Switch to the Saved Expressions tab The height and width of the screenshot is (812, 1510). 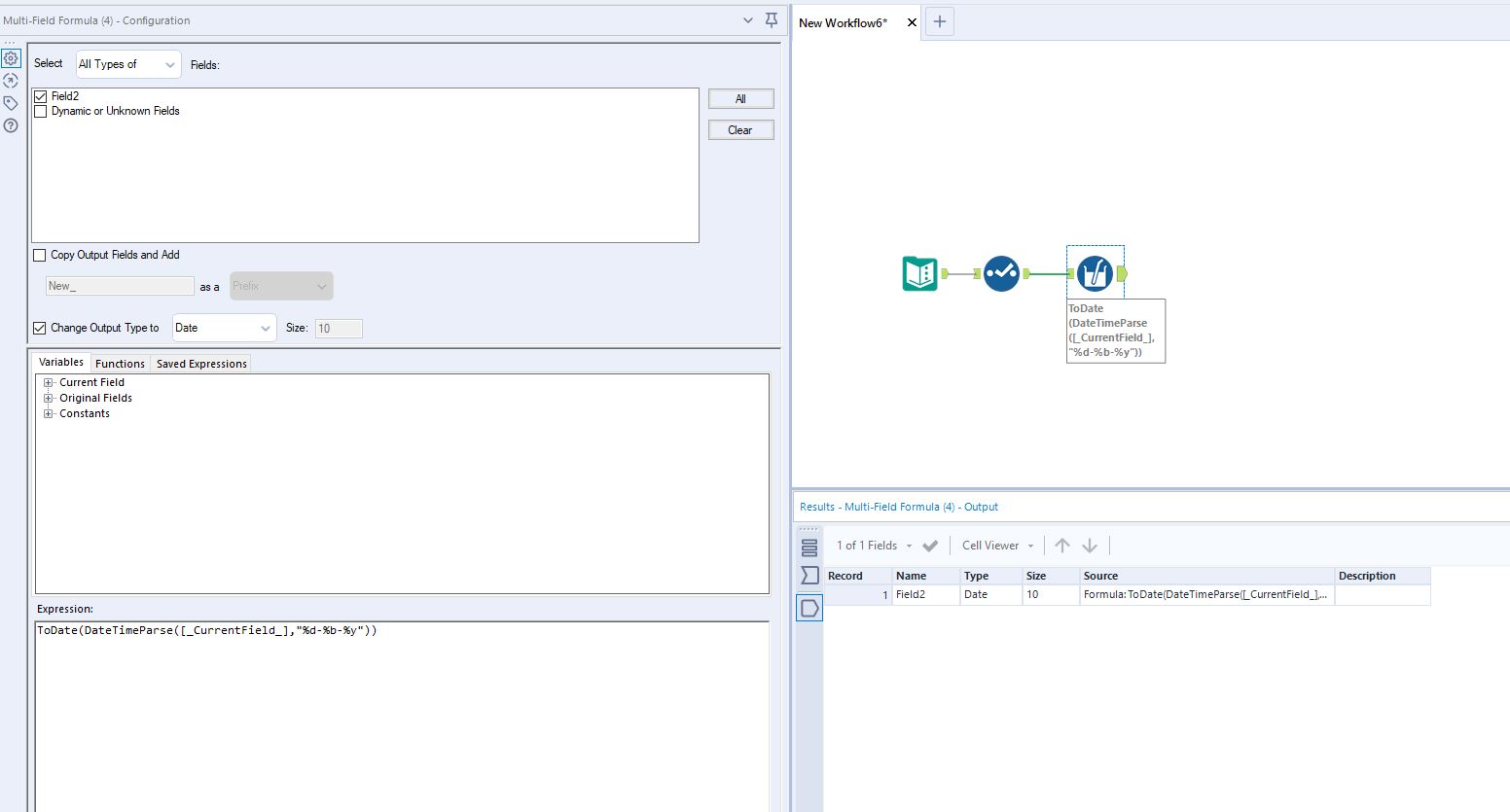pyautogui.click(x=200, y=363)
